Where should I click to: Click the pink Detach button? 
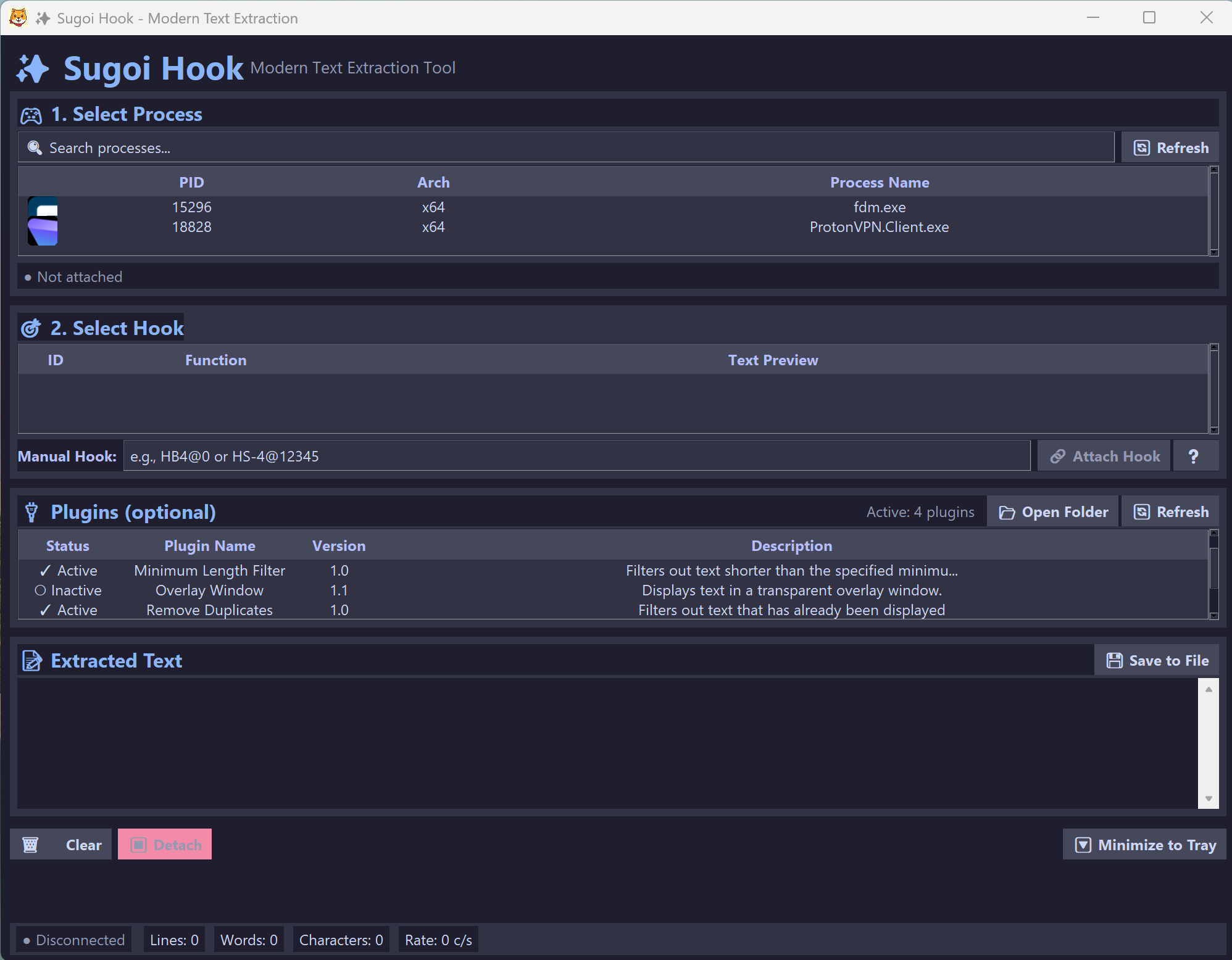click(x=165, y=845)
